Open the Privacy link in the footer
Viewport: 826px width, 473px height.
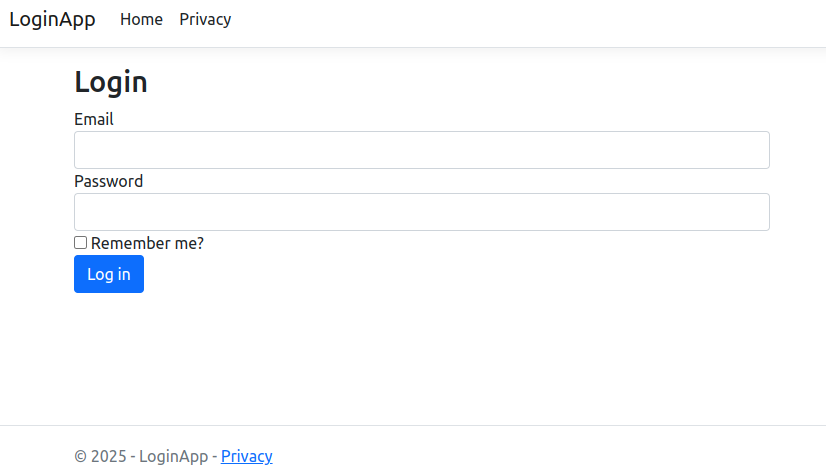pos(246,456)
